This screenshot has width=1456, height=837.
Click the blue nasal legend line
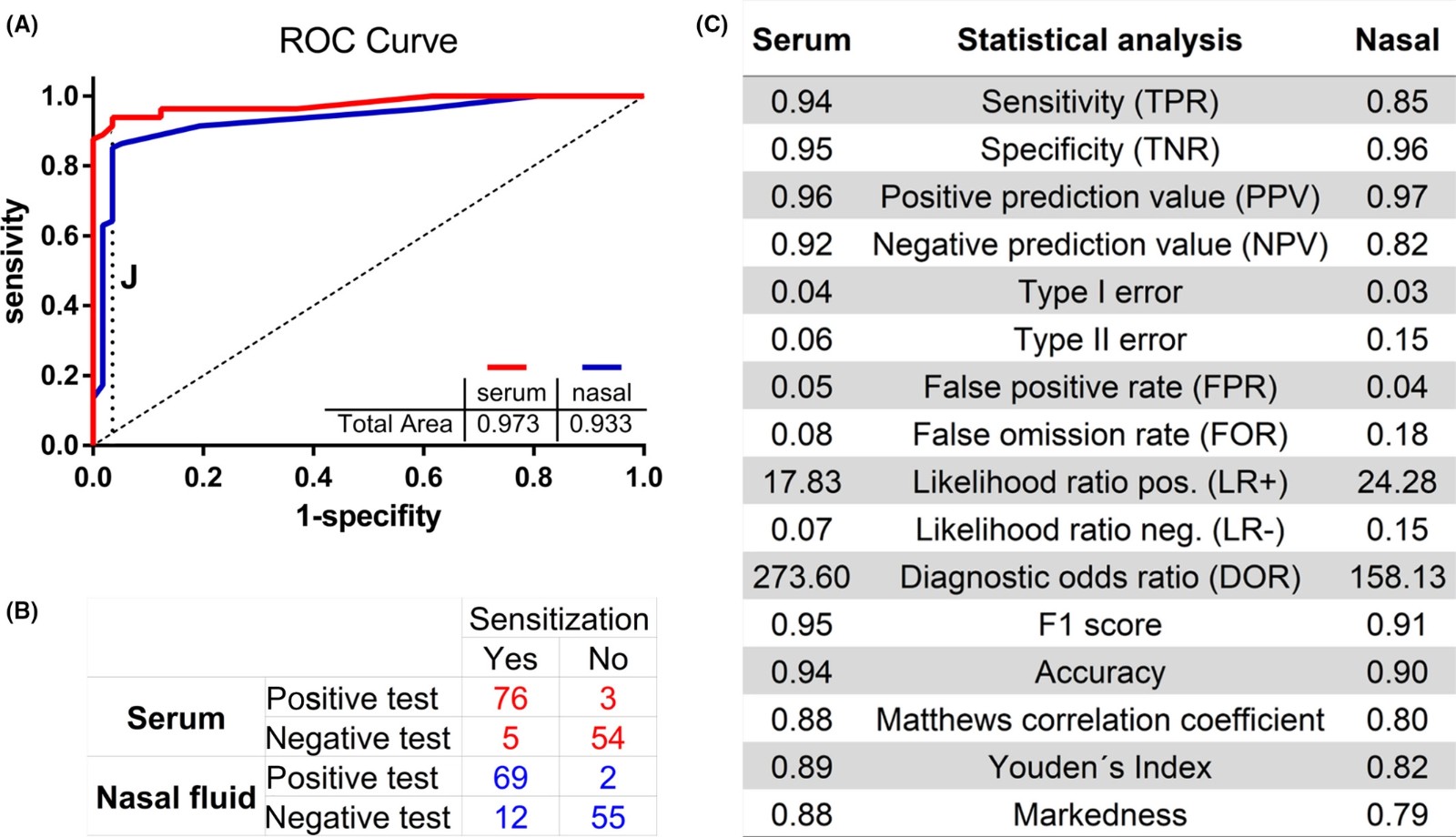[x=602, y=368]
